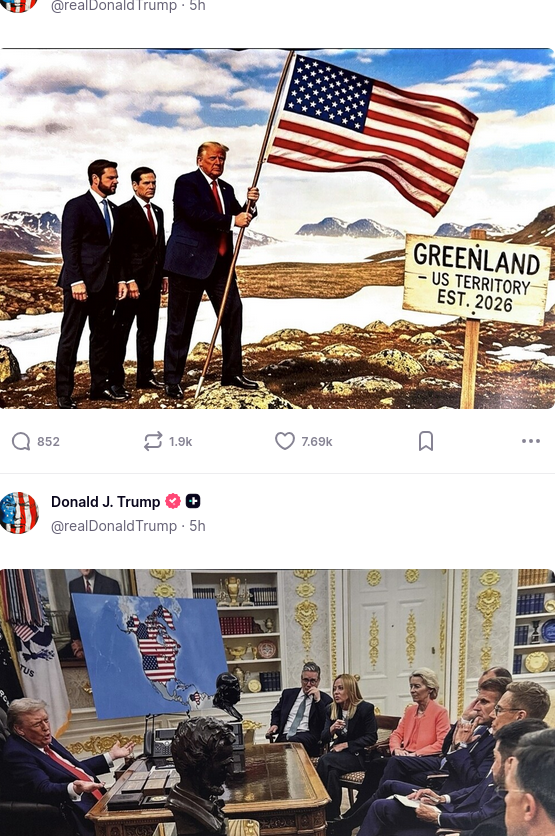
Task: Click the 5h timestamp on the second post
Action: pyautogui.click(x=197, y=526)
